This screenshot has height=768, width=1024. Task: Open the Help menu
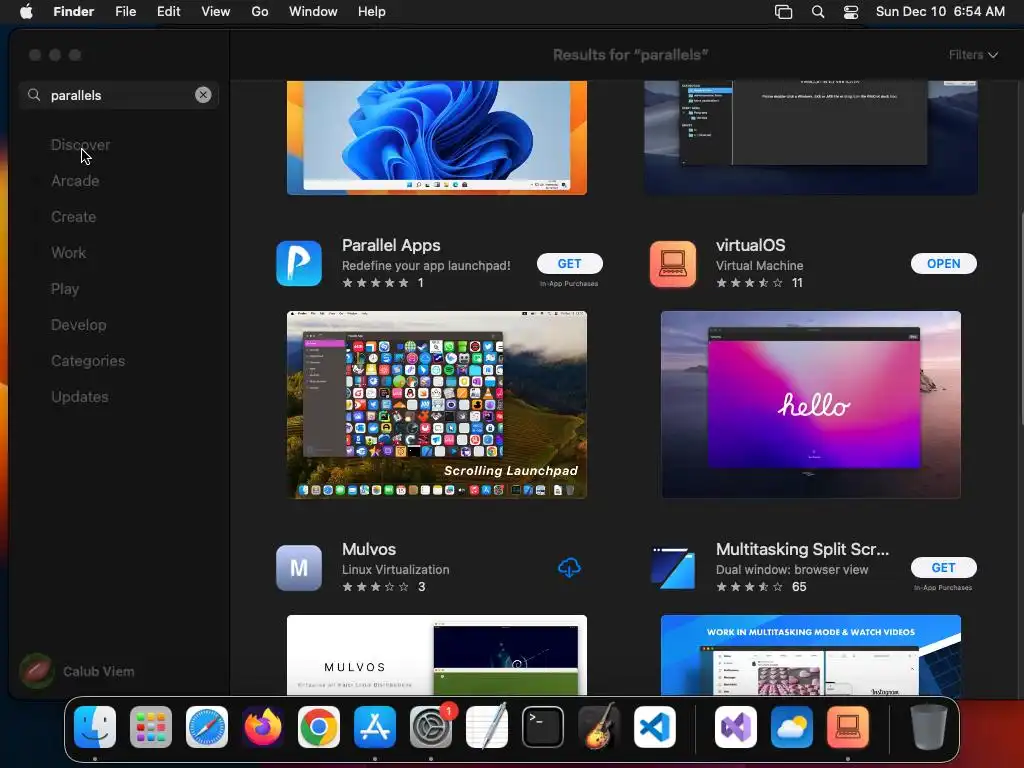tap(372, 12)
